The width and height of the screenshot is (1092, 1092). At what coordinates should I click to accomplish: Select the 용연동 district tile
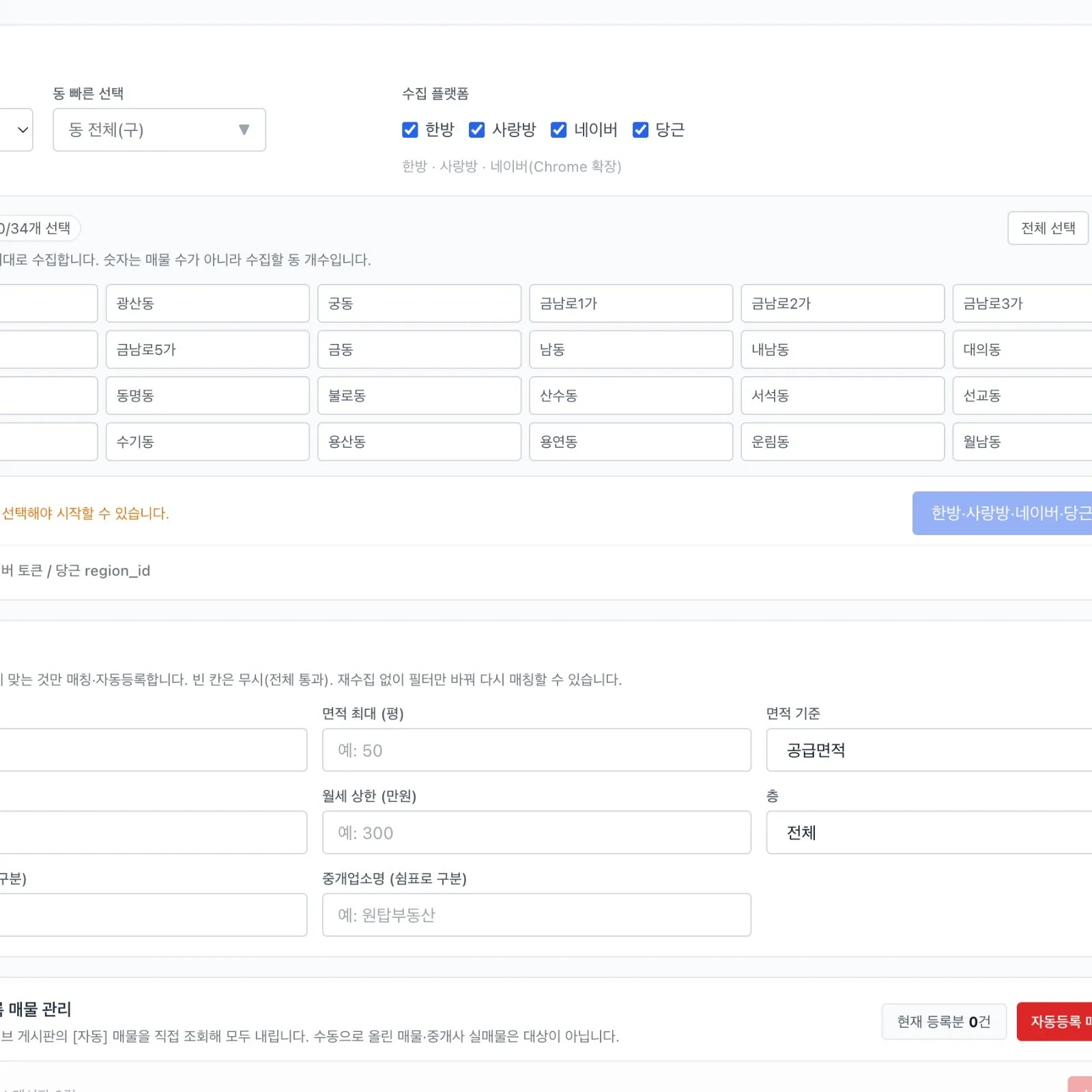pos(631,442)
